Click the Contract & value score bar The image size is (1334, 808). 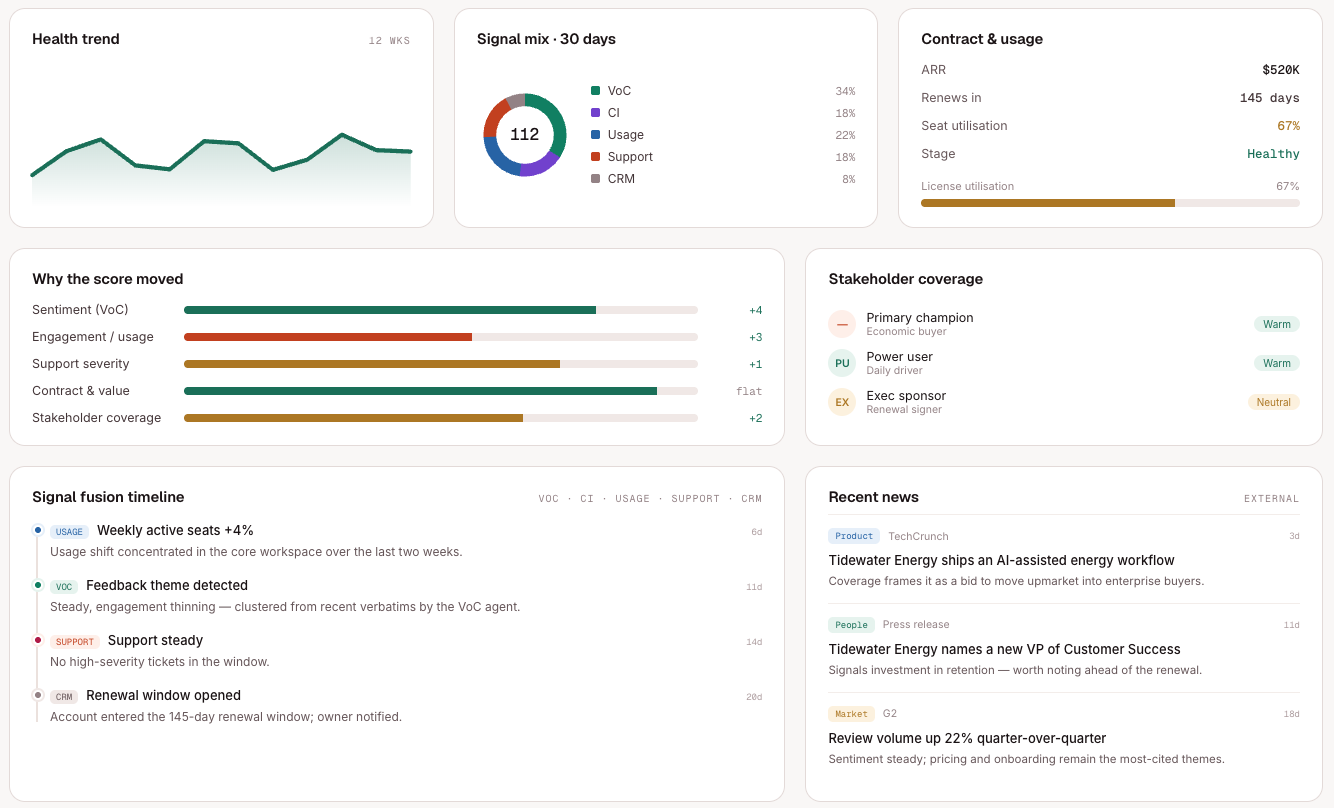(x=441, y=391)
